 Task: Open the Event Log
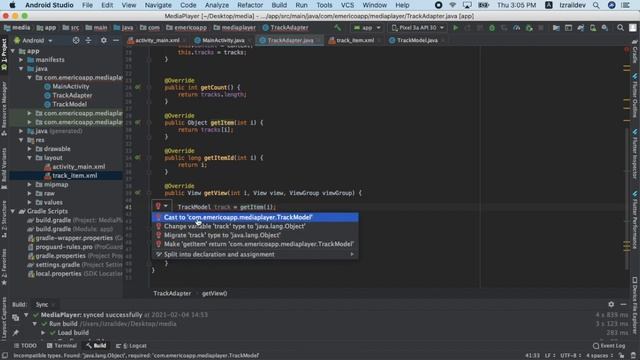pyautogui.click(x=608, y=346)
